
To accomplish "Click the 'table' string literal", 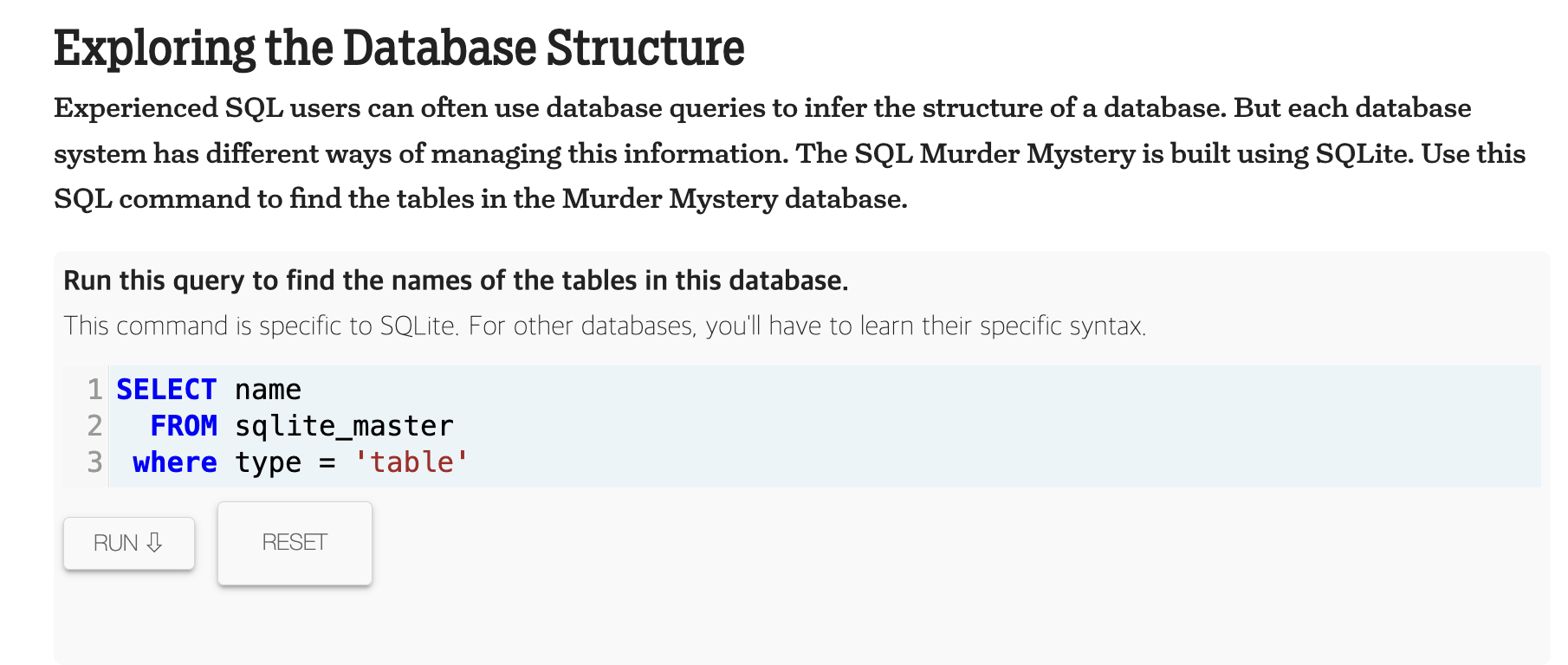I will point(411,462).
